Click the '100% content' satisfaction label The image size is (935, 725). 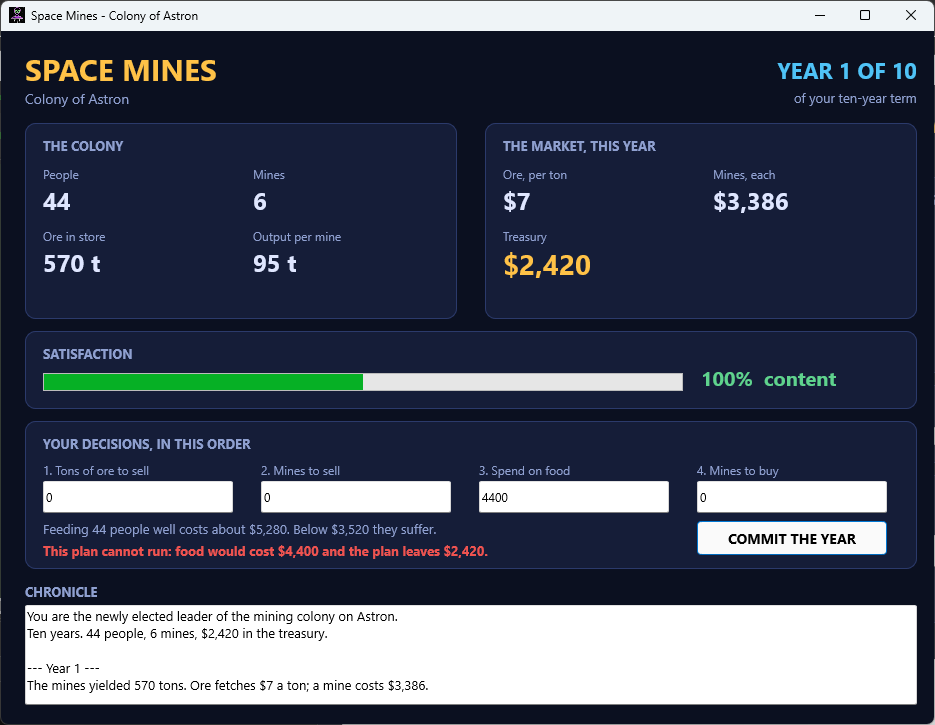(x=769, y=379)
